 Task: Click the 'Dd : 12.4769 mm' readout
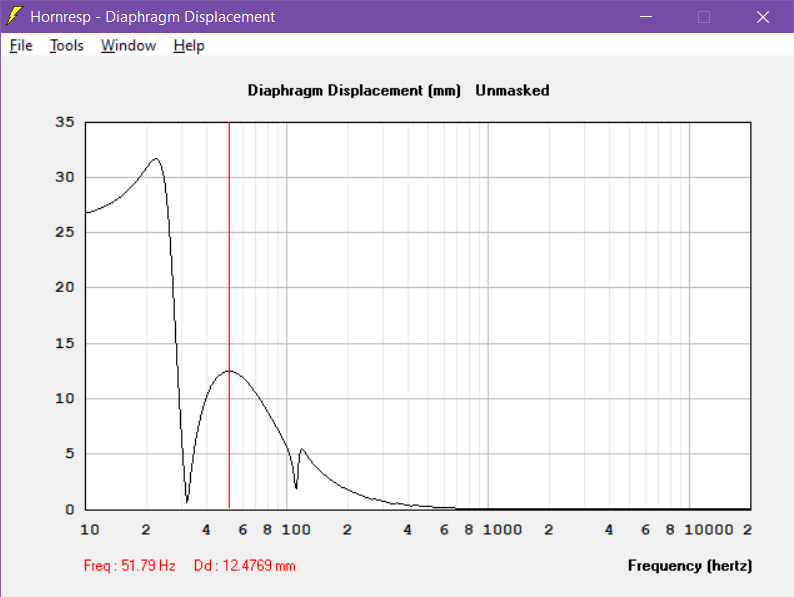click(x=245, y=566)
